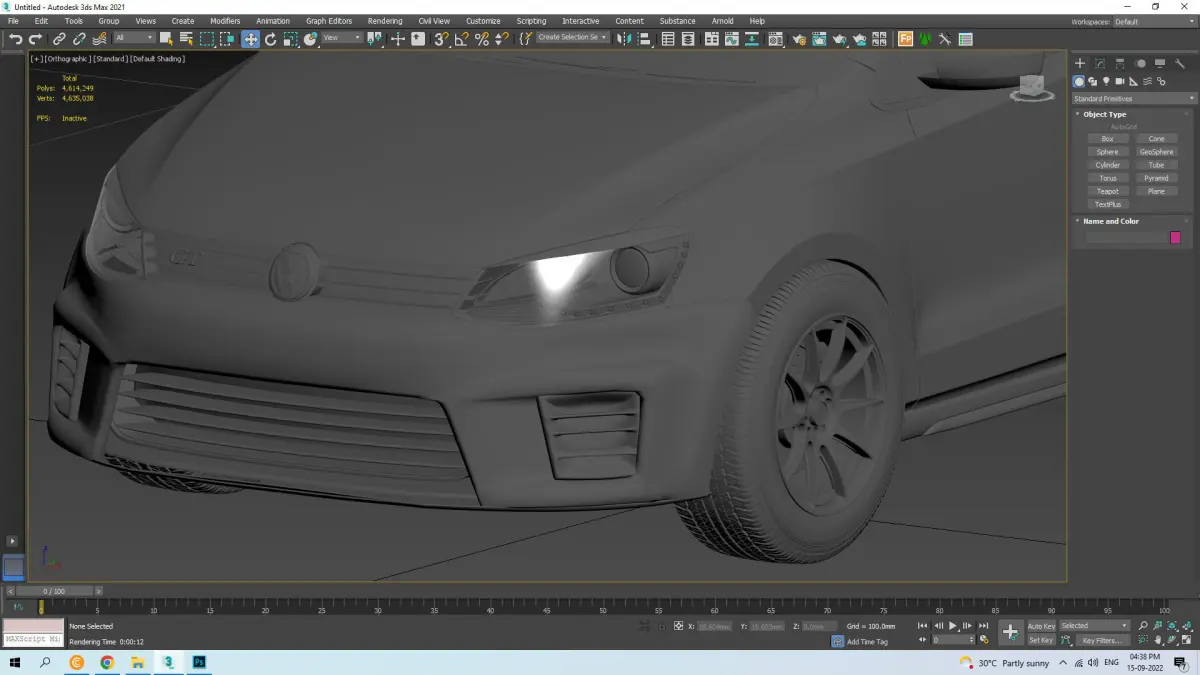Viewport: 1200px width, 675px height.
Task: Collapse the Name and Color rollout
Action: 1110,221
